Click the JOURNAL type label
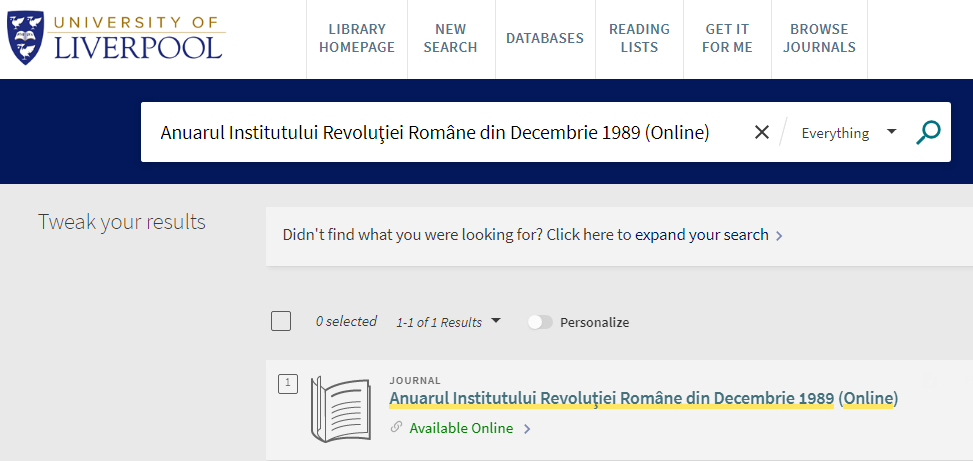Viewport: 973px width, 461px height. 415,380
